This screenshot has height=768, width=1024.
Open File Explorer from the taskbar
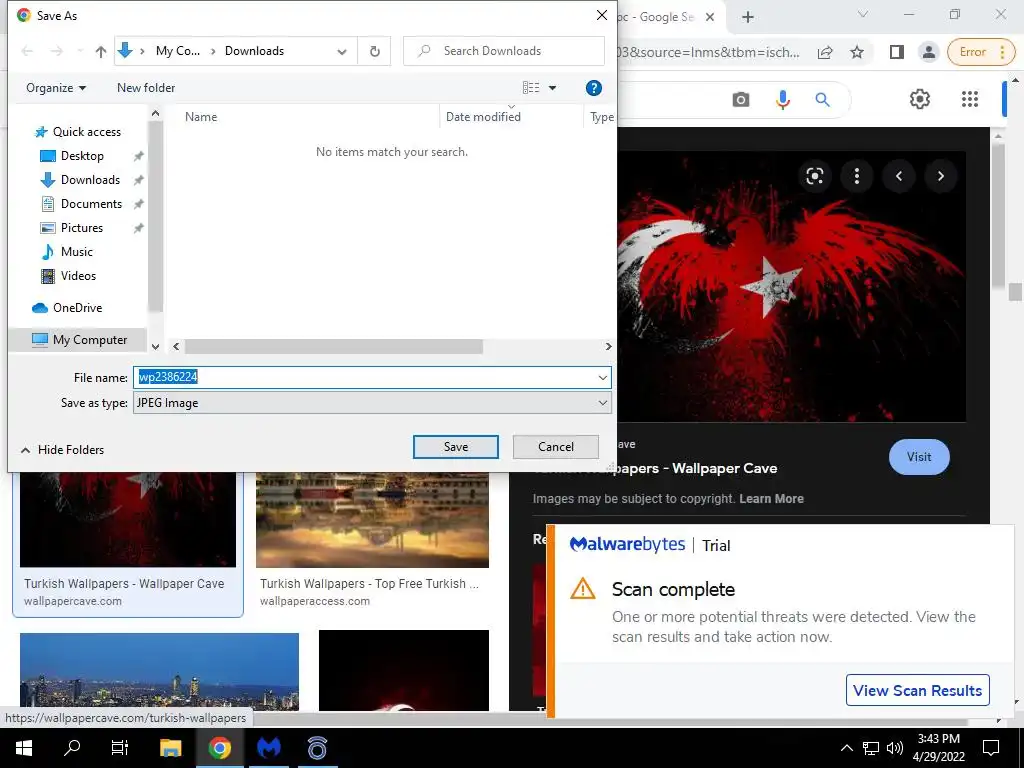click(170, 748)
